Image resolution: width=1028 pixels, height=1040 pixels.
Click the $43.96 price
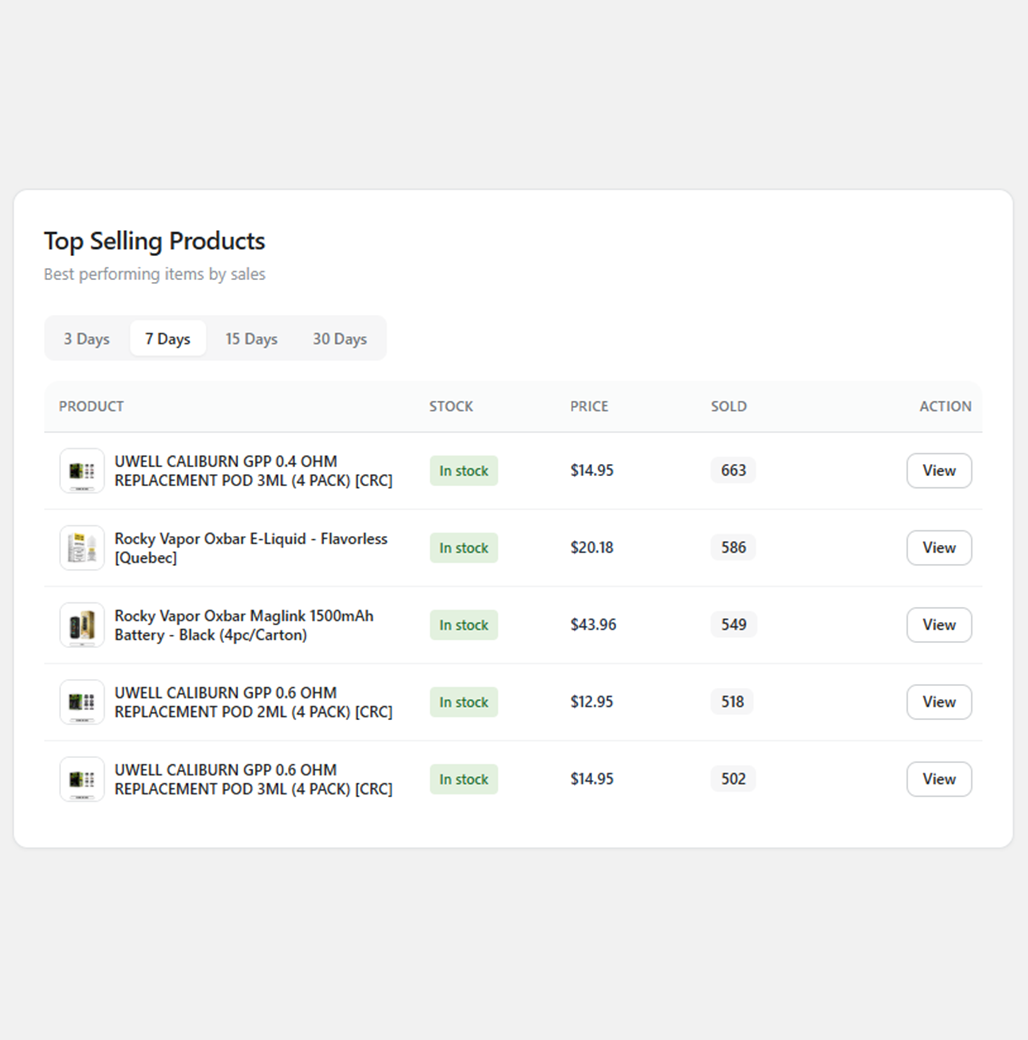coord(594,625)
